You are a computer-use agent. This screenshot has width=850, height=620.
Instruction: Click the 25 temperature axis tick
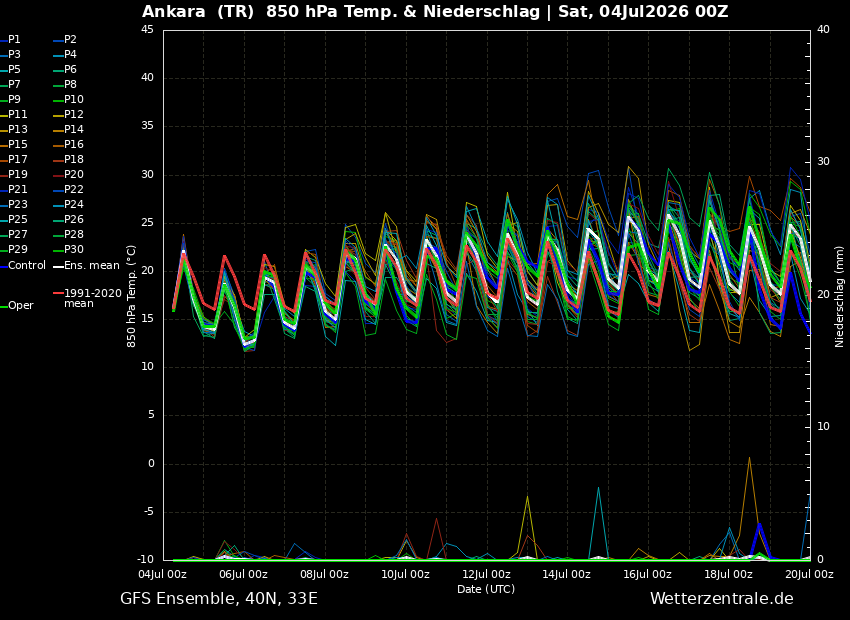(148, 223)
